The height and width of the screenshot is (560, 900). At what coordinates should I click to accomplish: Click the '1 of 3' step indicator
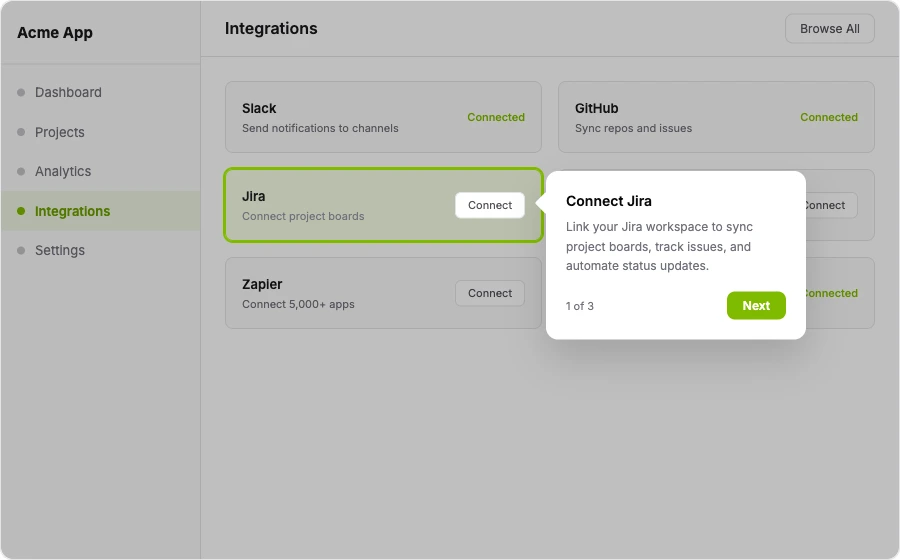tap(580, 306)
